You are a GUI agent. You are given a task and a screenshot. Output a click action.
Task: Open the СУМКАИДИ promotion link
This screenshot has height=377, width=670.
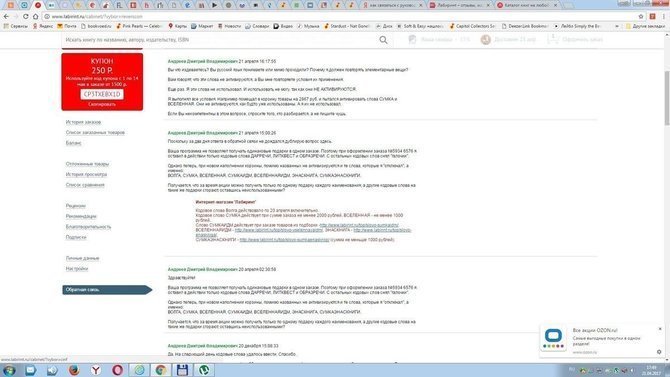[x=359, y=225]
